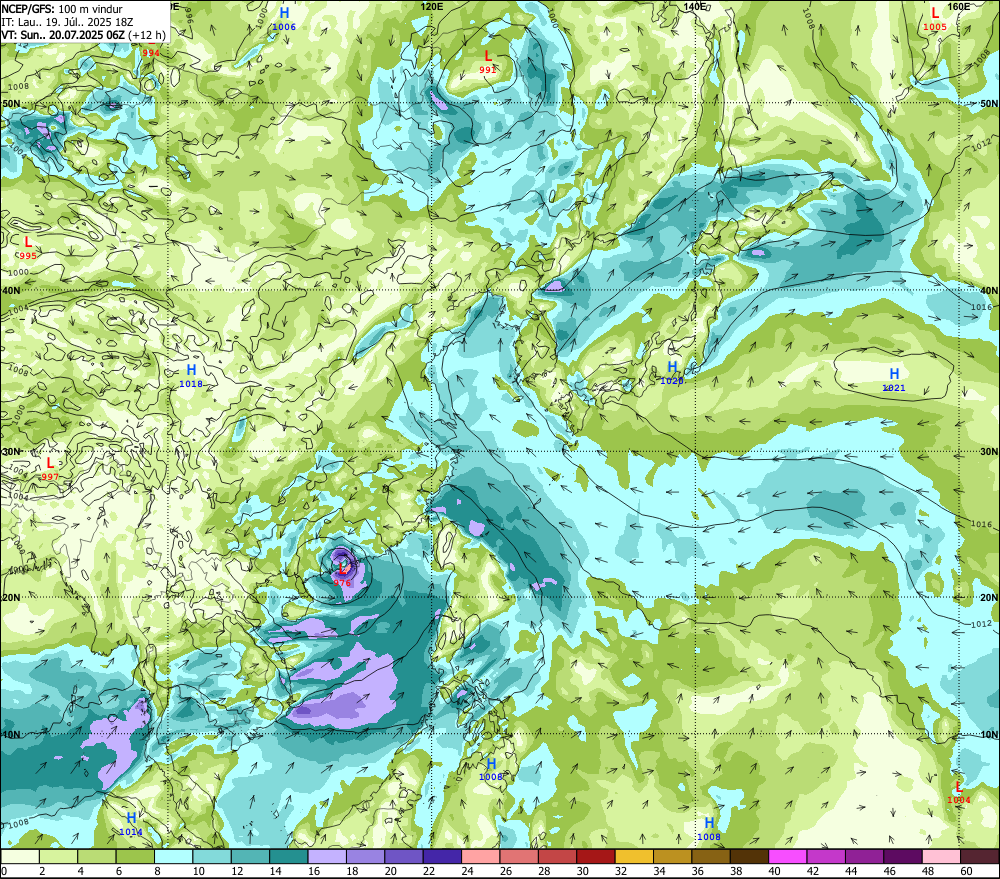1000x879 pixels.
Task: Select the legend value 40
Action: 774,871
